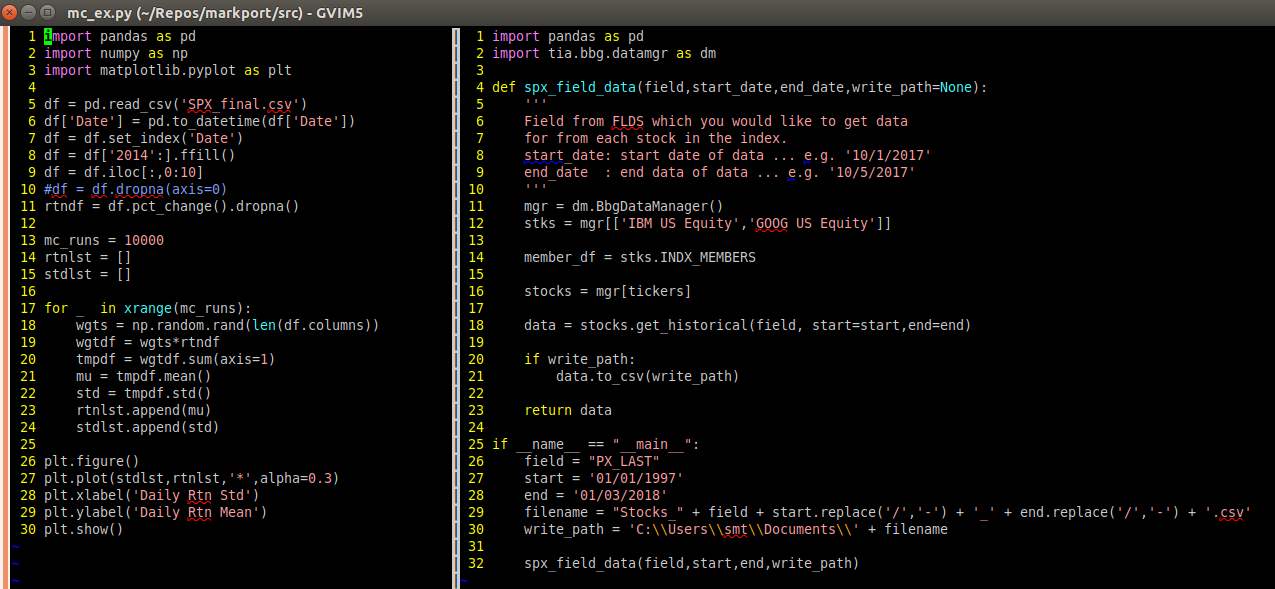Click 'mgr = dm.BbgDataManager()' line
1275x589 pixels.
point(624,206)
